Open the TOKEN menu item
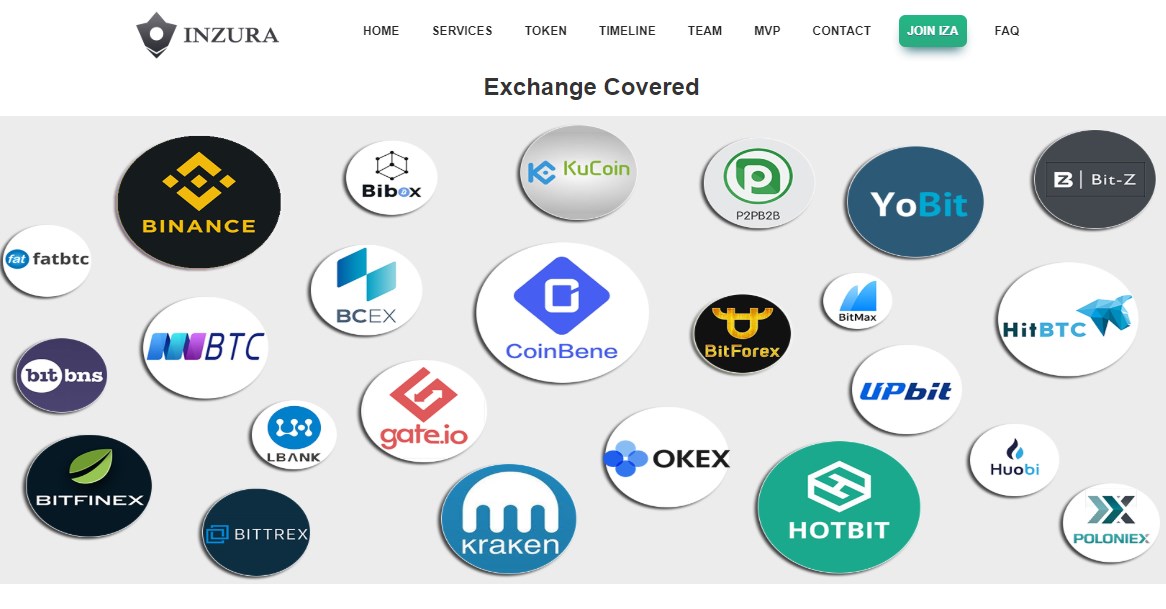This screenshot has width=1166, height=609. point(546,30)
